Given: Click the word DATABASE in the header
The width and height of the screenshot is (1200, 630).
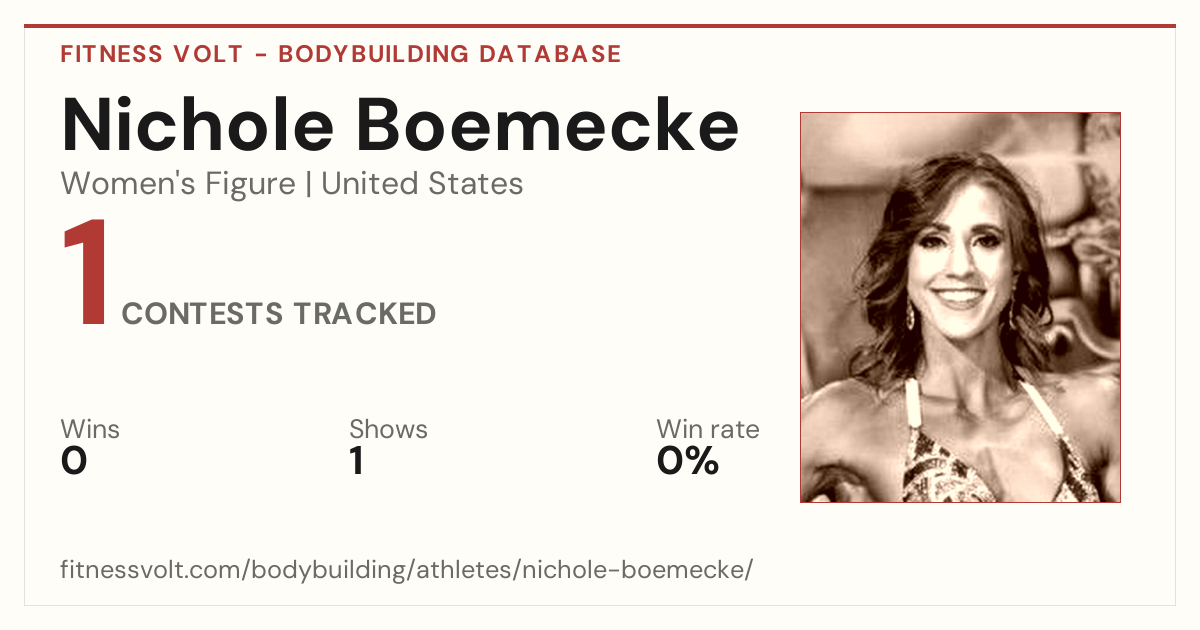Looking at the screenshot, I should click(550, 54).
